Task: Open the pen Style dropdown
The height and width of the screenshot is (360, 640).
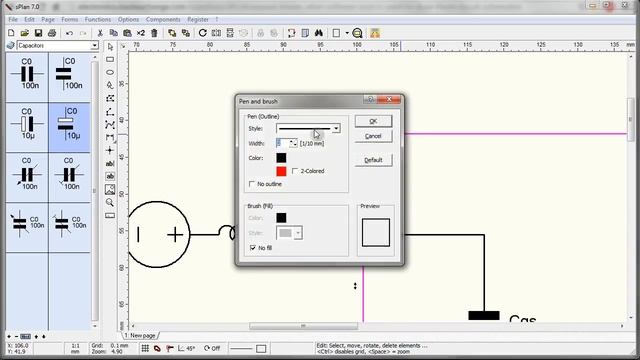Action: (x=336, y=129)
